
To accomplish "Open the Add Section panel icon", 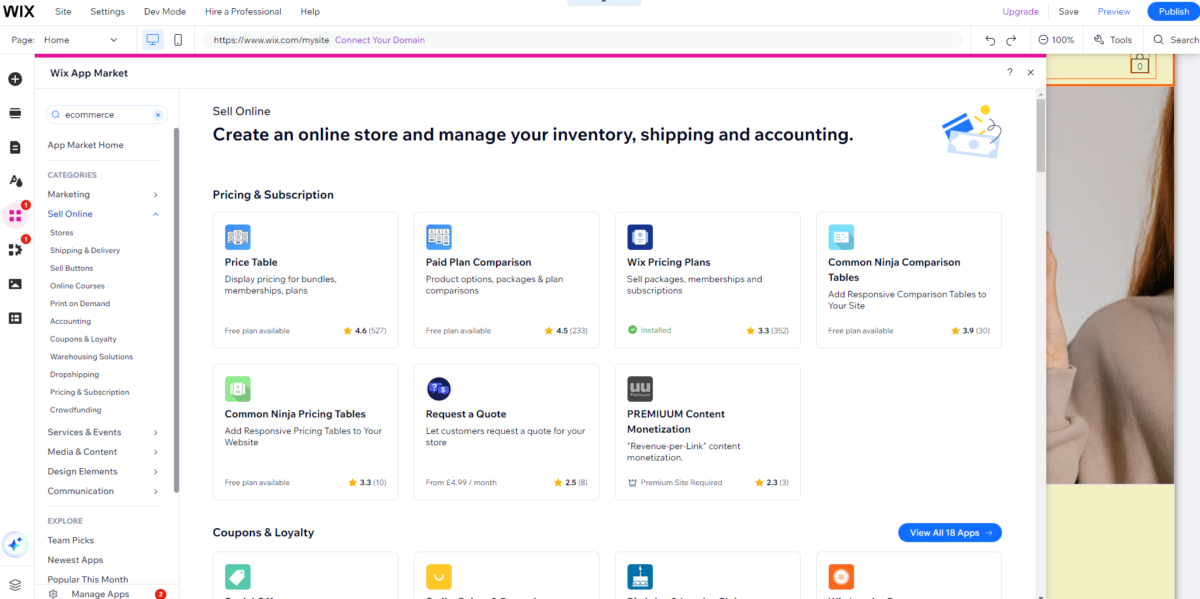I will 15,113.
